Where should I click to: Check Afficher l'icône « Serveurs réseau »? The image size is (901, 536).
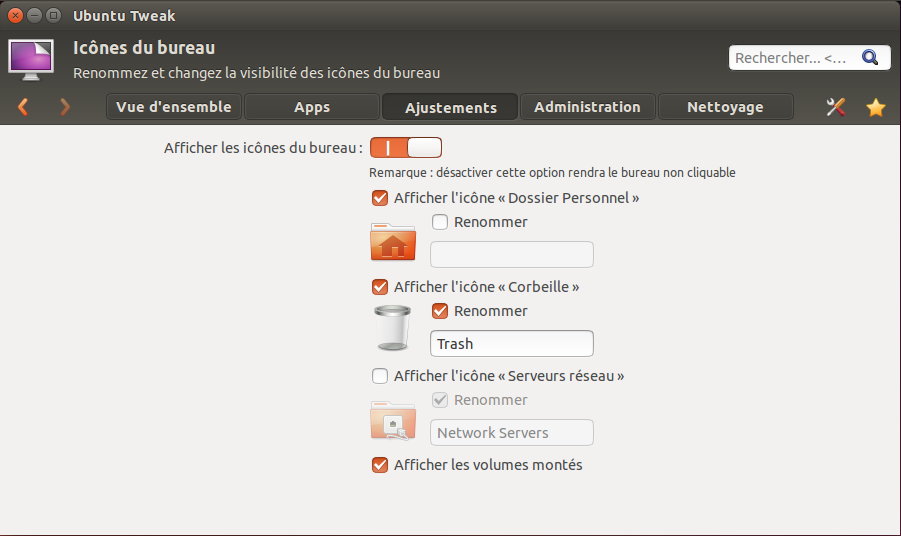tap(380, 376)
